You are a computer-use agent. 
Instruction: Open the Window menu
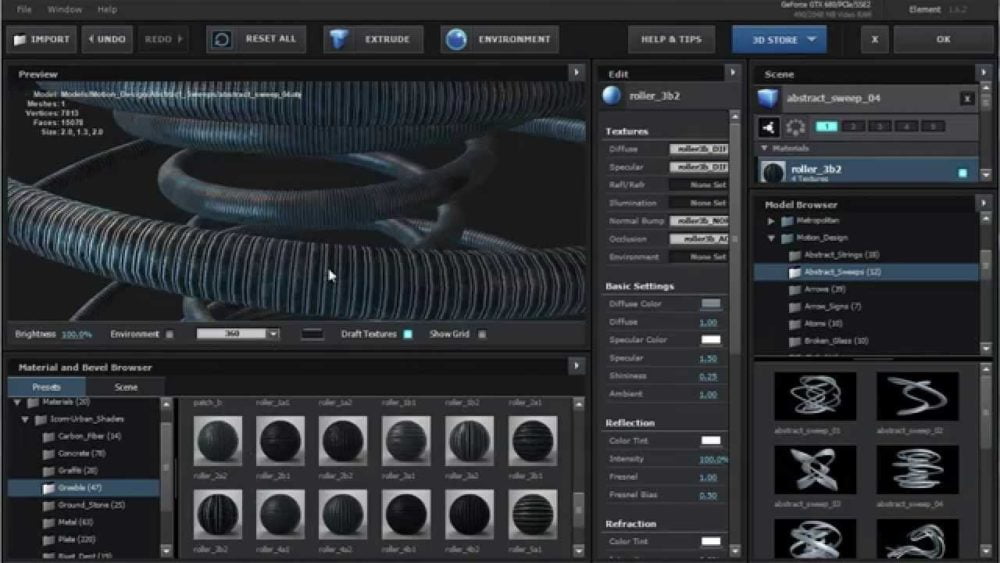tap(64, 10)
